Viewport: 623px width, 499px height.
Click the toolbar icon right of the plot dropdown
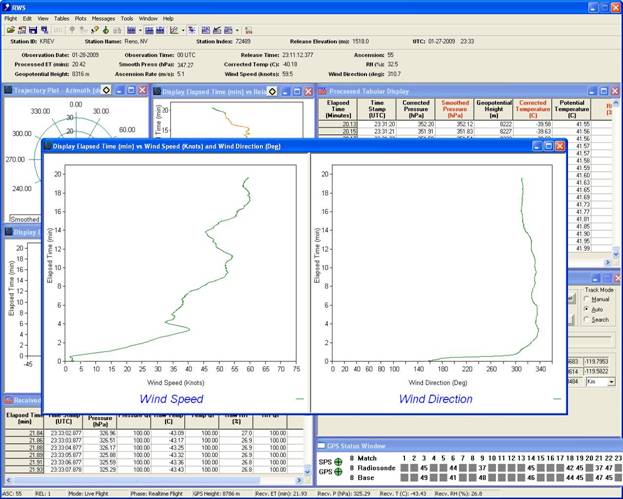pyautogui.click(x=191, y=30)
